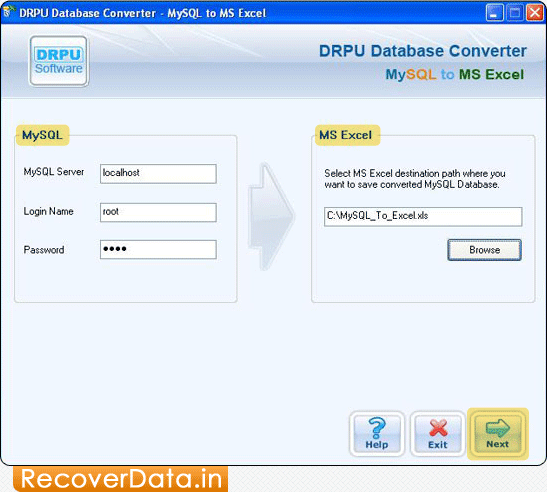This screenshot has height=492, width=547.
Task: Click the "MS Excel" group heading
Action: [345, 135]
